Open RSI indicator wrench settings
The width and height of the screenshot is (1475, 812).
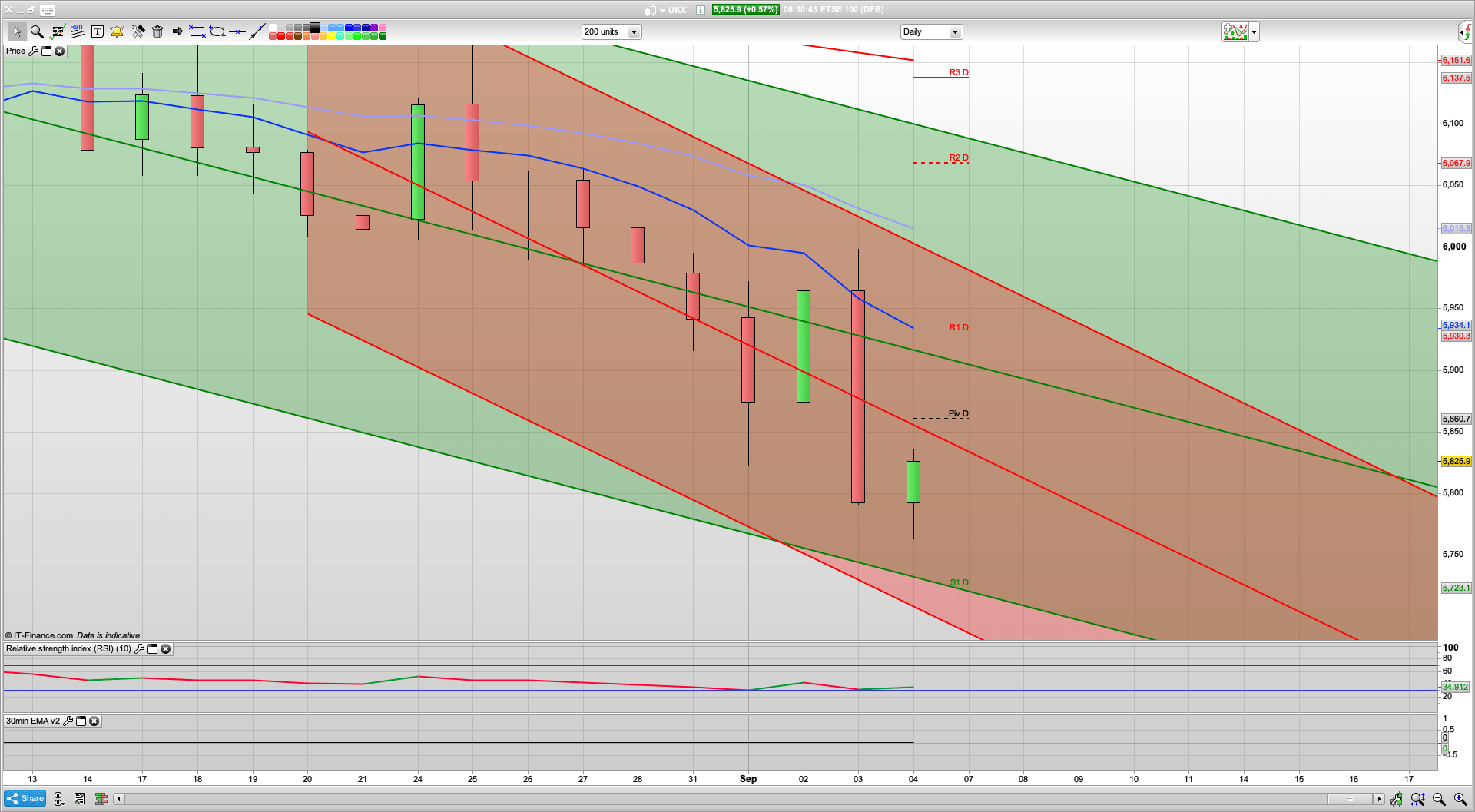[x=139, y=649]
